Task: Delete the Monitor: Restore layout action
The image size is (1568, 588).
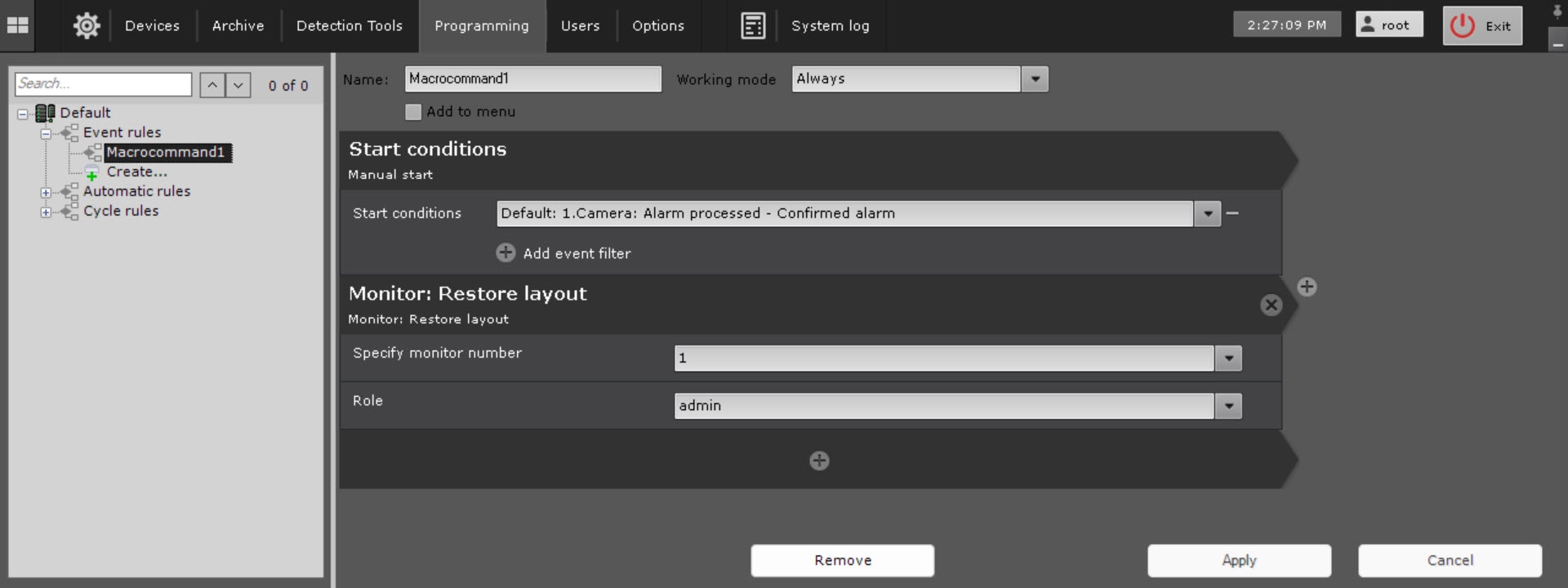Action: point(1271,305)
